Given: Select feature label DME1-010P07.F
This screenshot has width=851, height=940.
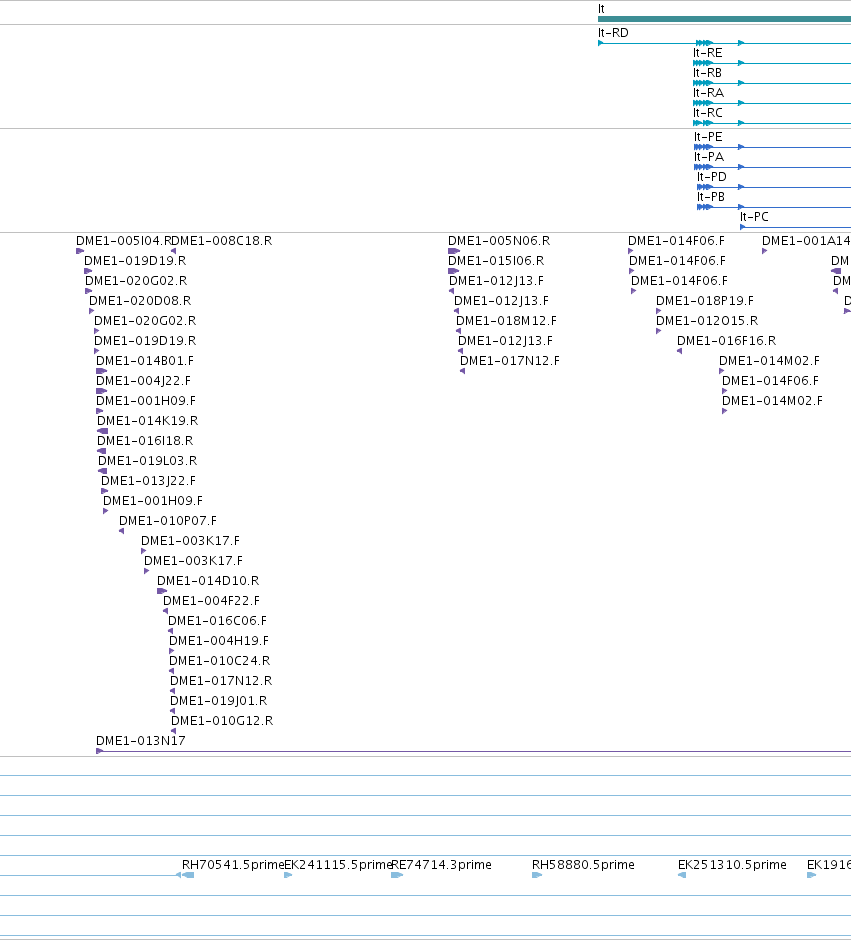Looking at the screenshot, I should 168,520.
